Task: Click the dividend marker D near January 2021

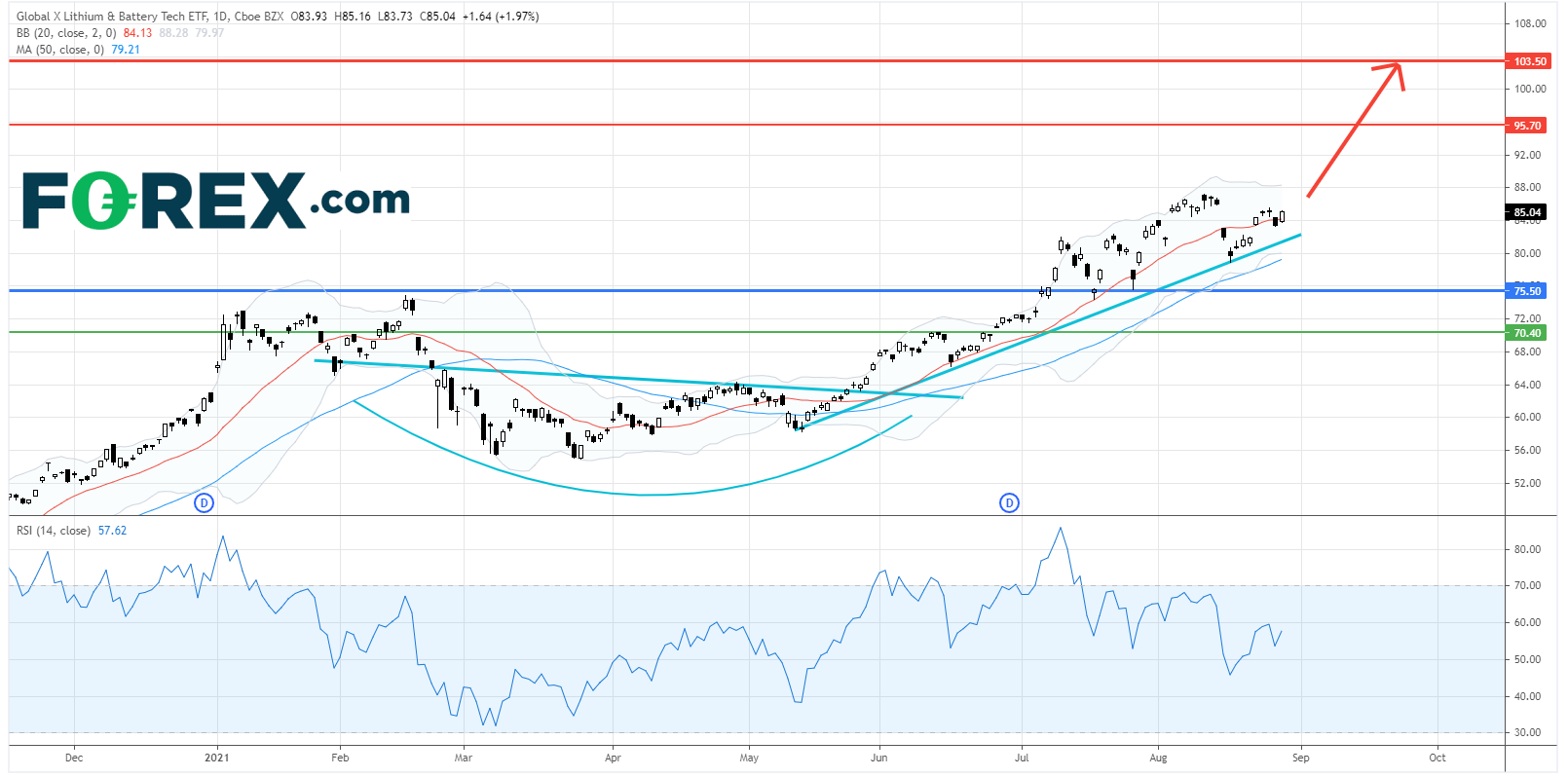Action: (204, 502)
